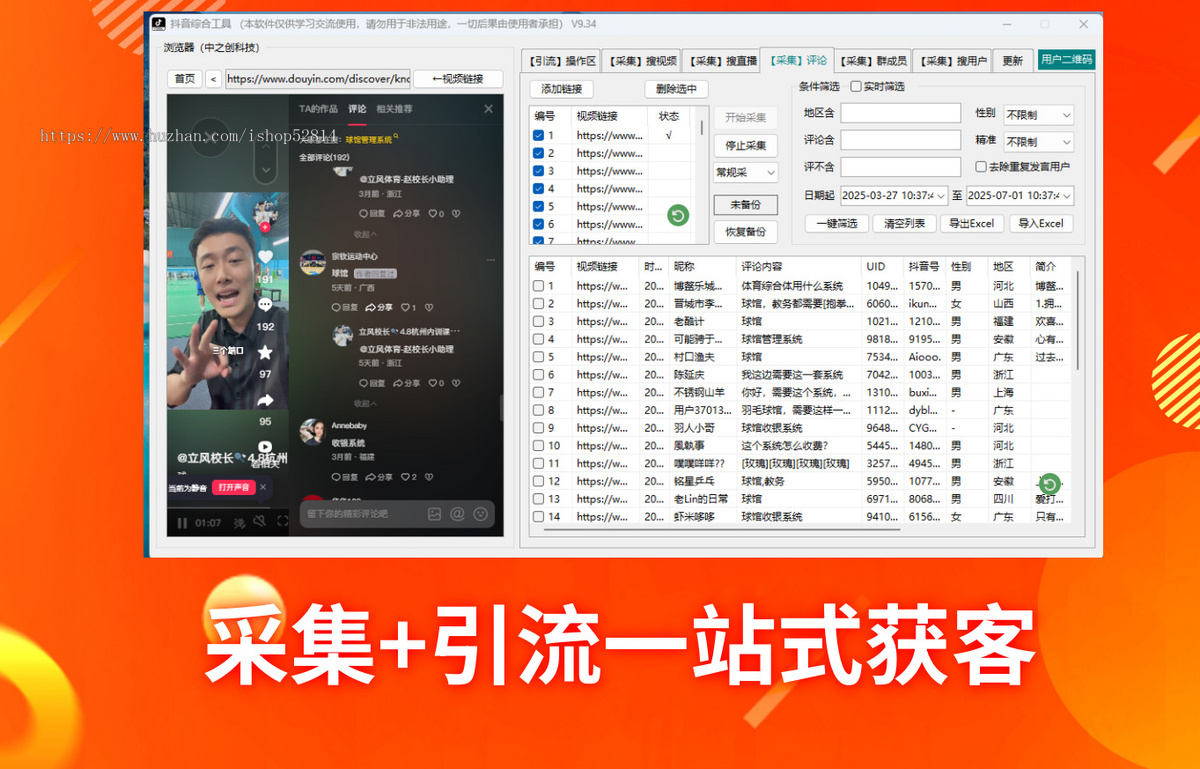
Task: Click the share arrow icon showing 95
Action: [x=265, y=400]
